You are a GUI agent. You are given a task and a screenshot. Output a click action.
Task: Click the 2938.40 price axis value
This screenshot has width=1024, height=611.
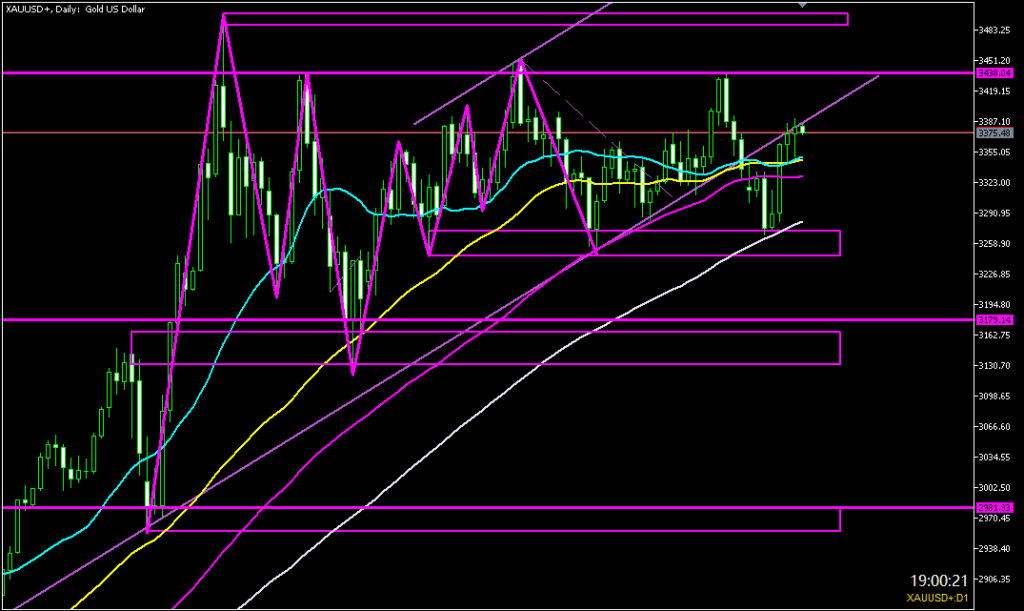pos(995,548)
